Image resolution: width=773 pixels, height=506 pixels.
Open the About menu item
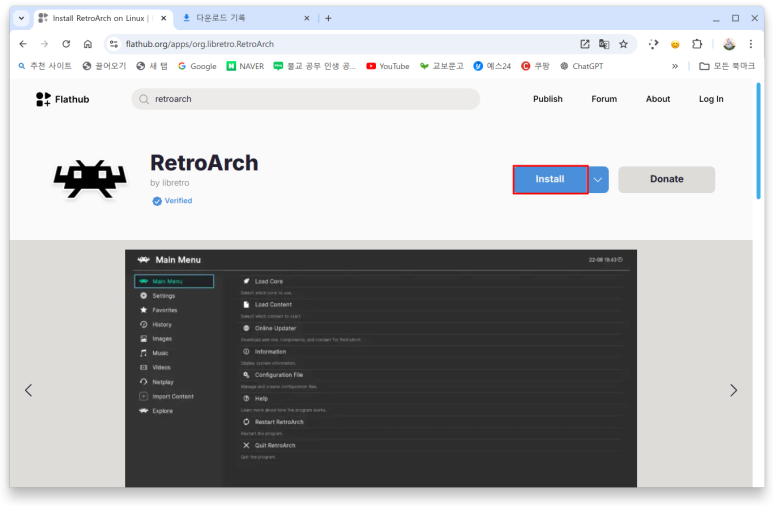[658, 99]
